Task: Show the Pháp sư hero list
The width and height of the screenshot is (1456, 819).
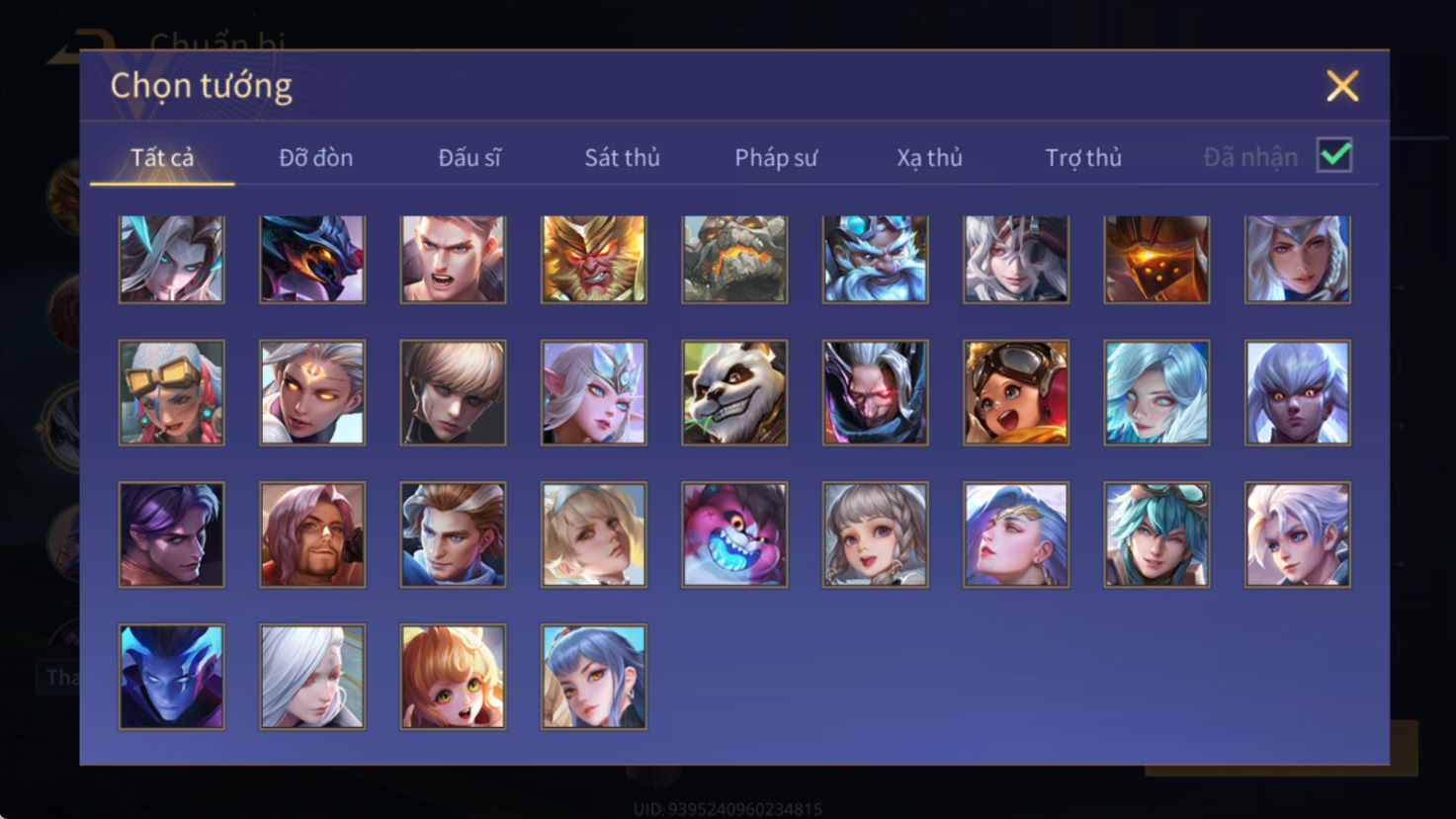Action: 776,157
